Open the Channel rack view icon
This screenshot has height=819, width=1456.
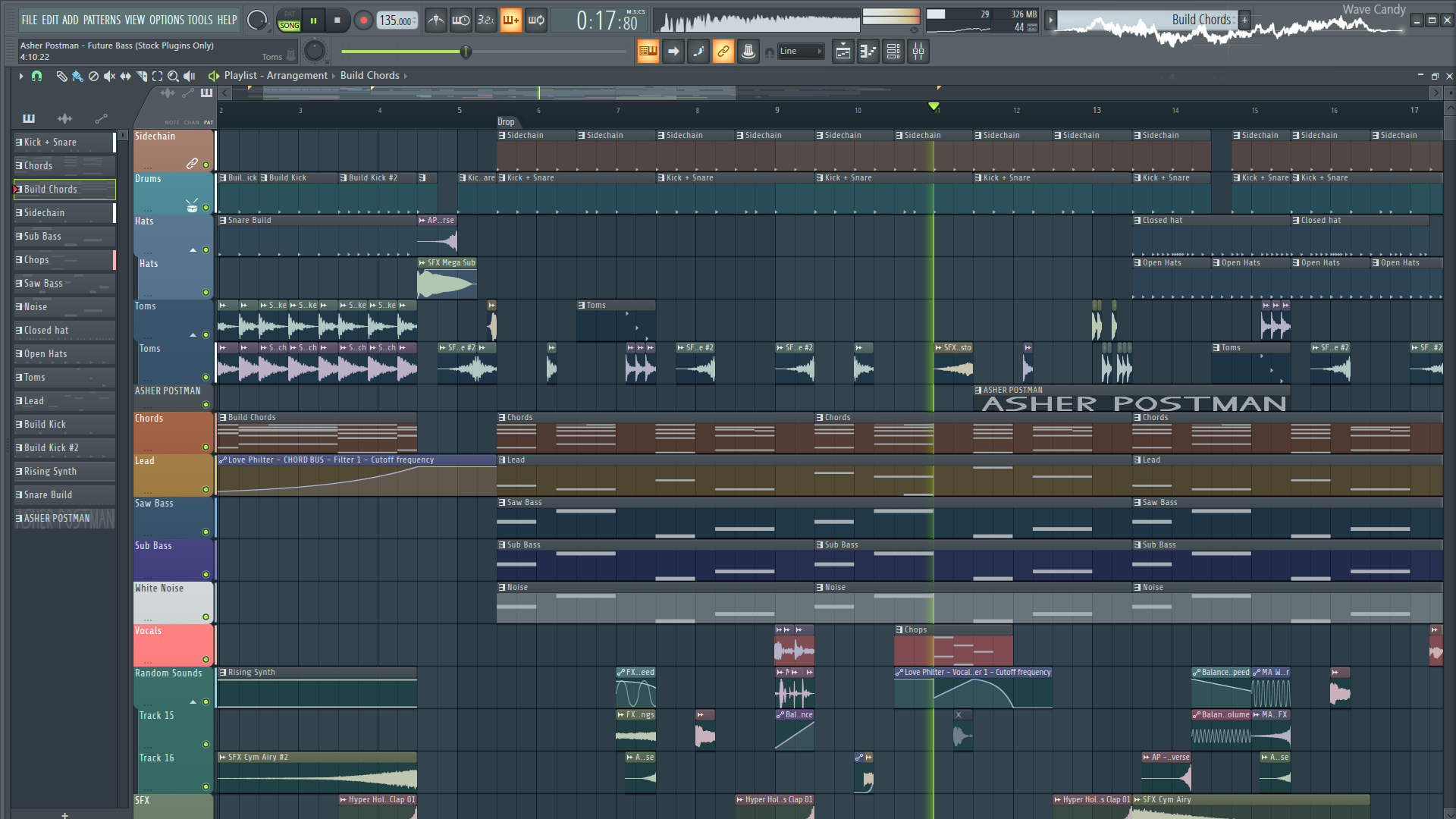click(x=893, y=52)
